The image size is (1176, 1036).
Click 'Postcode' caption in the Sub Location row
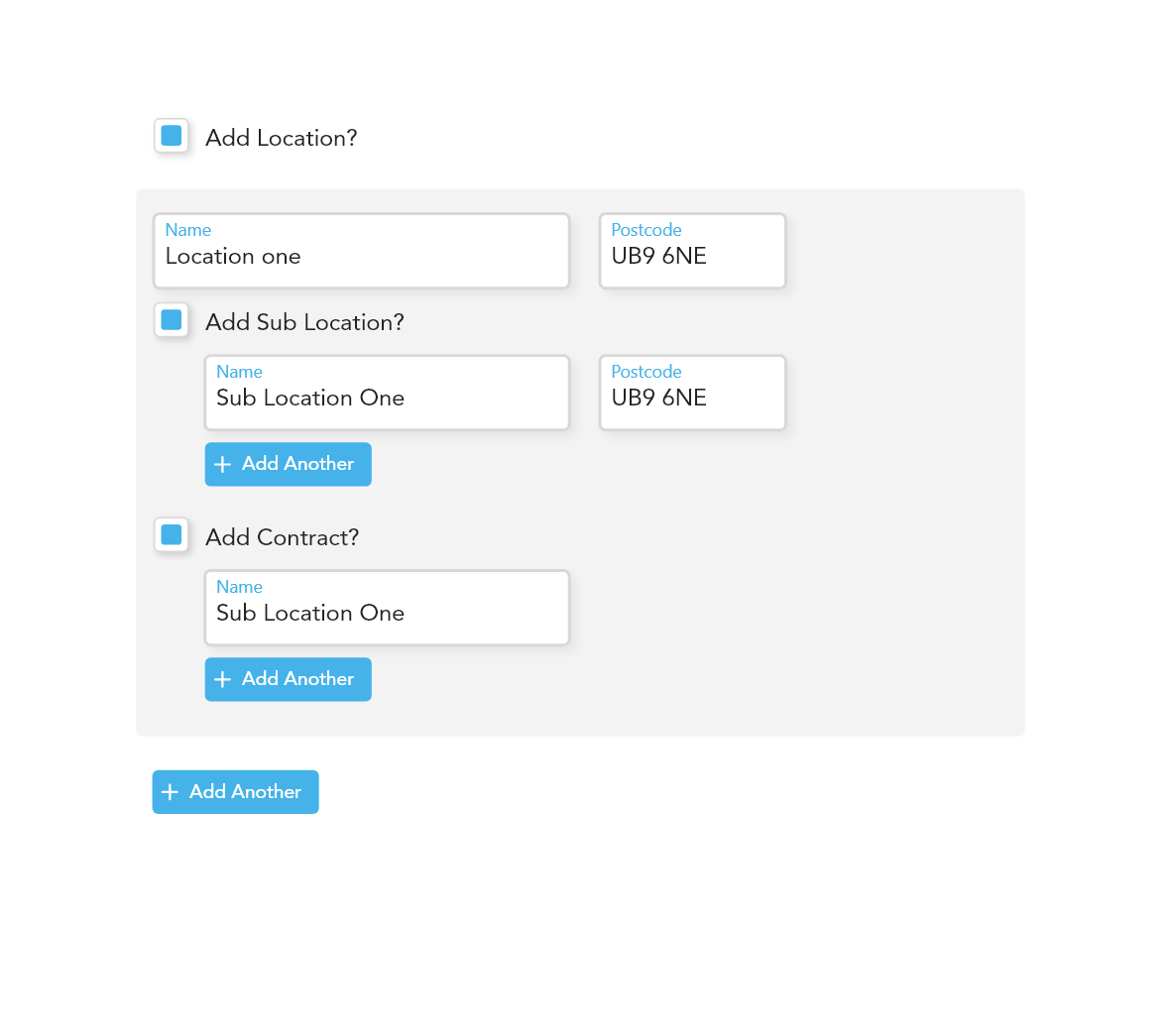click(647, 372)
